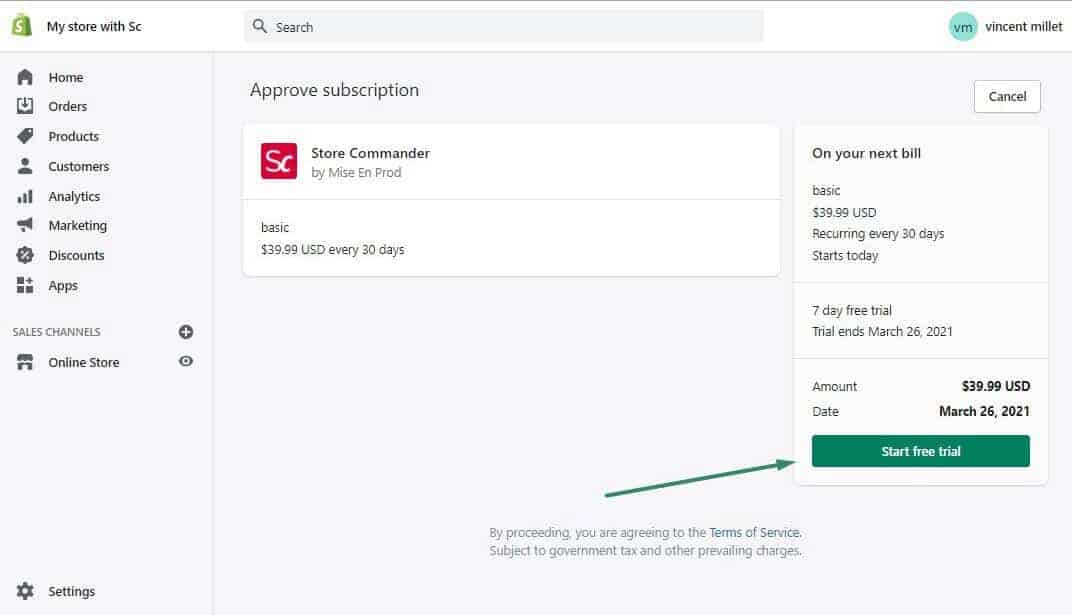Click the Store Commander app title
The height and width of the screenshot is (615, 1072).
point(371,153)
